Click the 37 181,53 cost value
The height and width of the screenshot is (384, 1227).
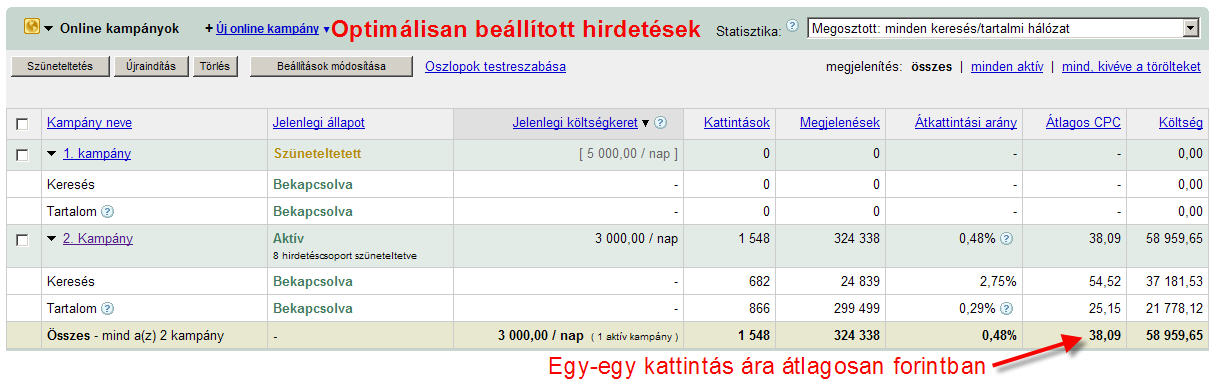(x=1173, y=282)
